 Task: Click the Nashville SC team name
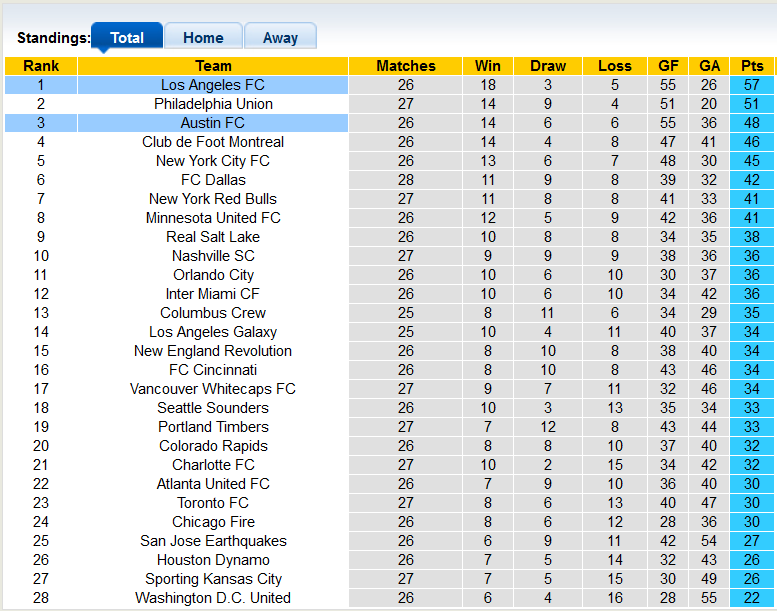(x=213, y=256)
